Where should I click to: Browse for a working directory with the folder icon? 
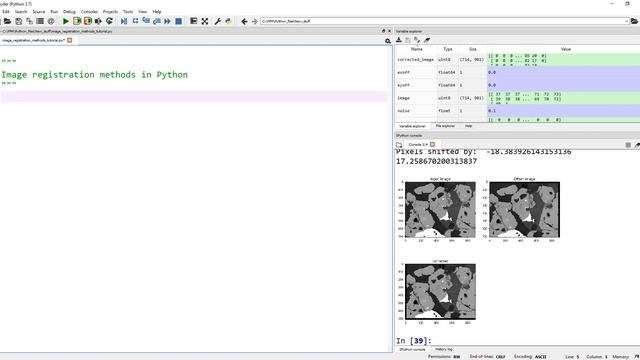(x=634, y=21)
